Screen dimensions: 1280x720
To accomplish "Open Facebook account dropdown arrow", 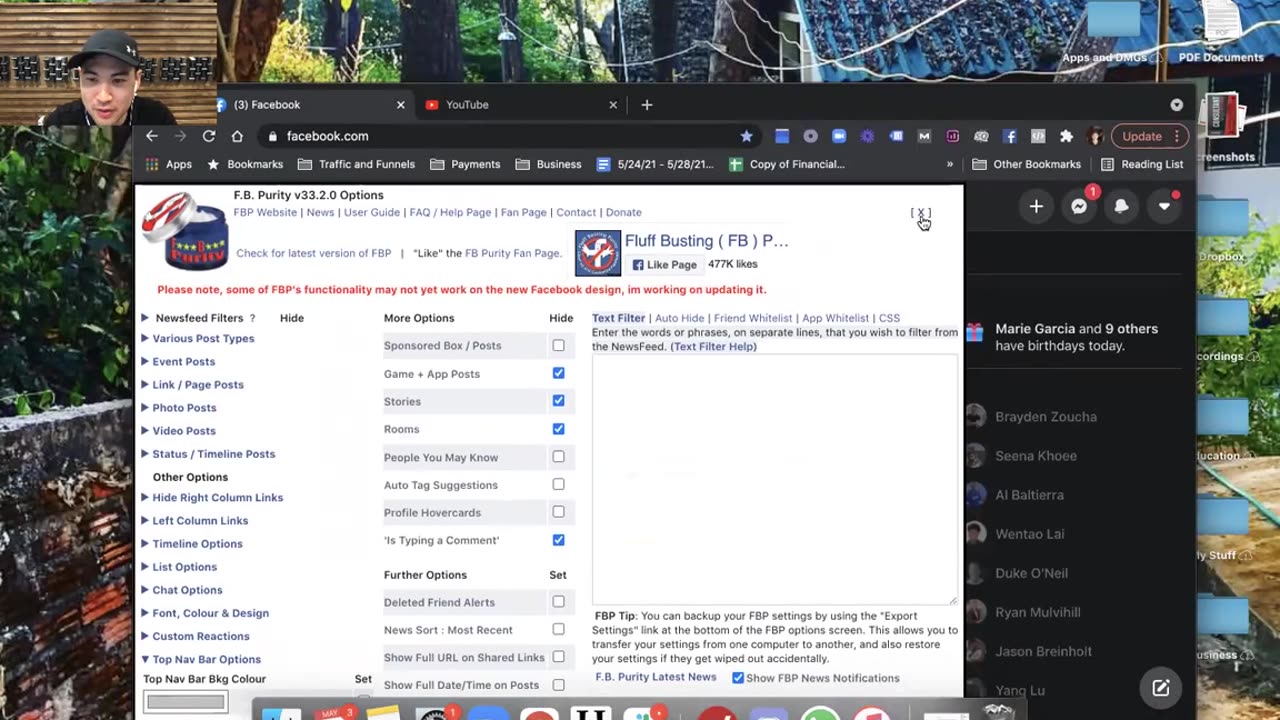I will pos(1164,206).
